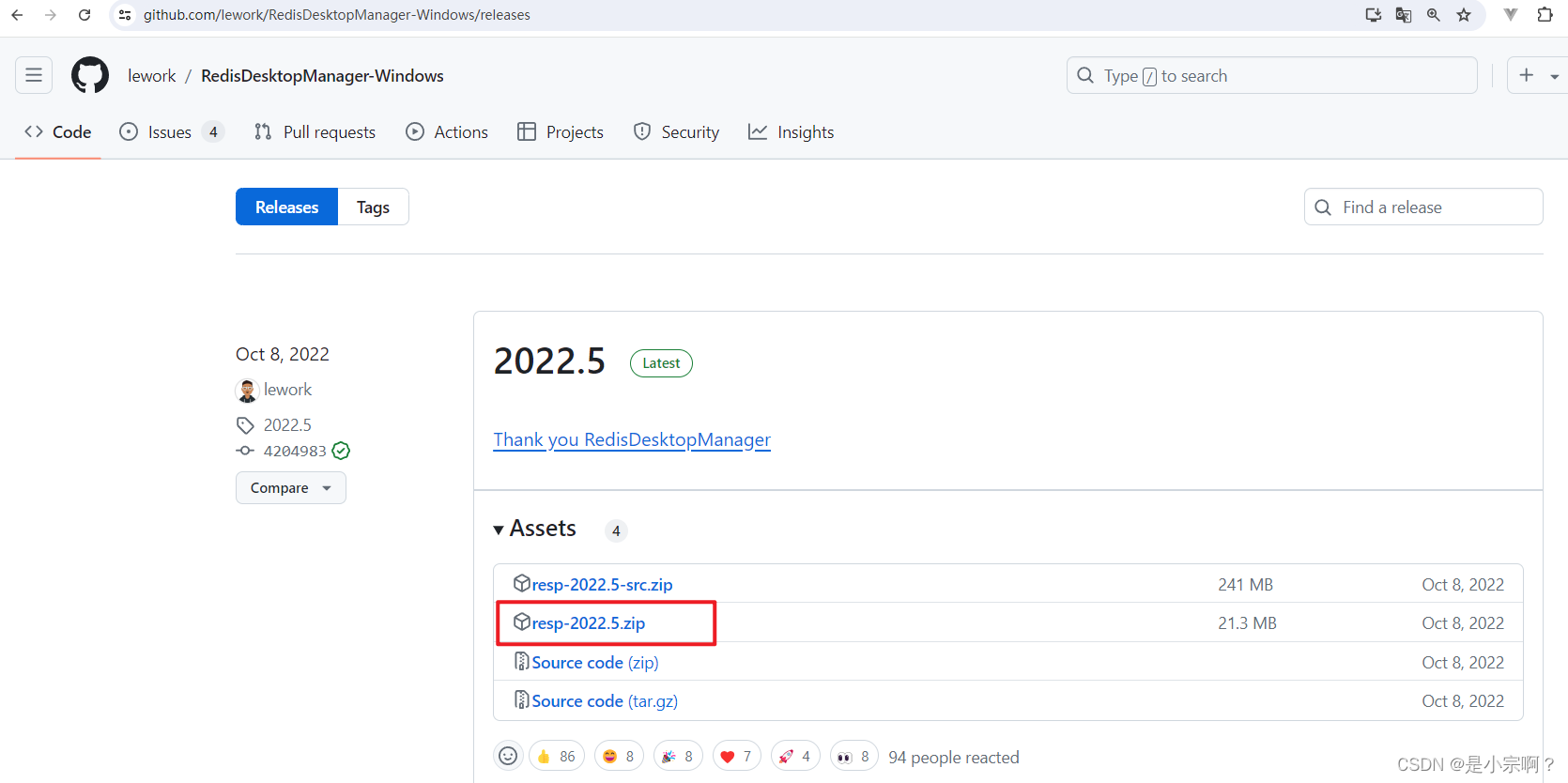
Task: Click the triangle extension icon in browser toolbar
Action: tap(1511, 15)
